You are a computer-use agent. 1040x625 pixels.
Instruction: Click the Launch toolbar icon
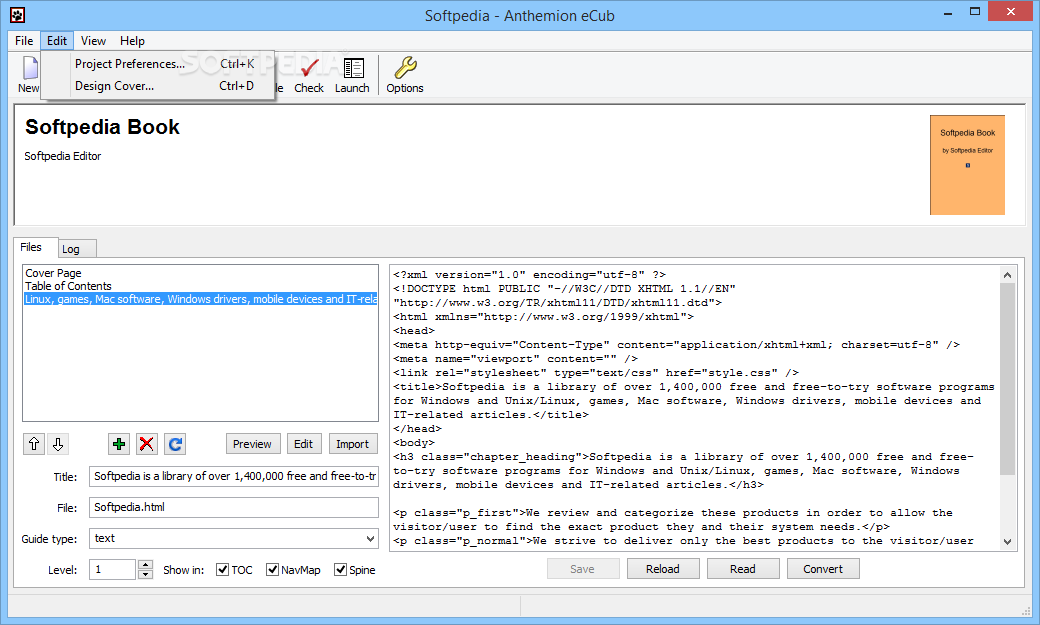click(x=352, y=74)
